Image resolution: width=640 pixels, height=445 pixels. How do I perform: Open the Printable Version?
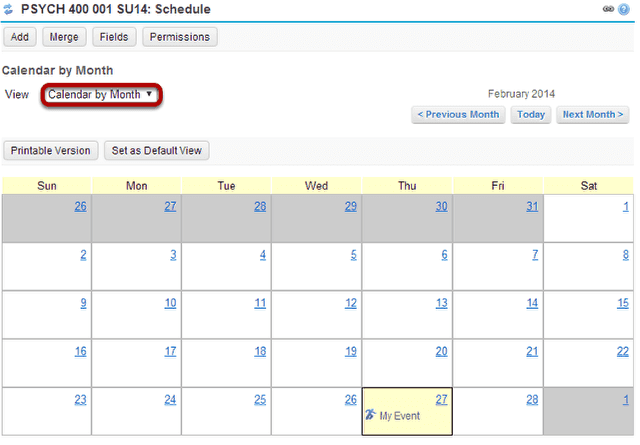(x=51, y=151)
